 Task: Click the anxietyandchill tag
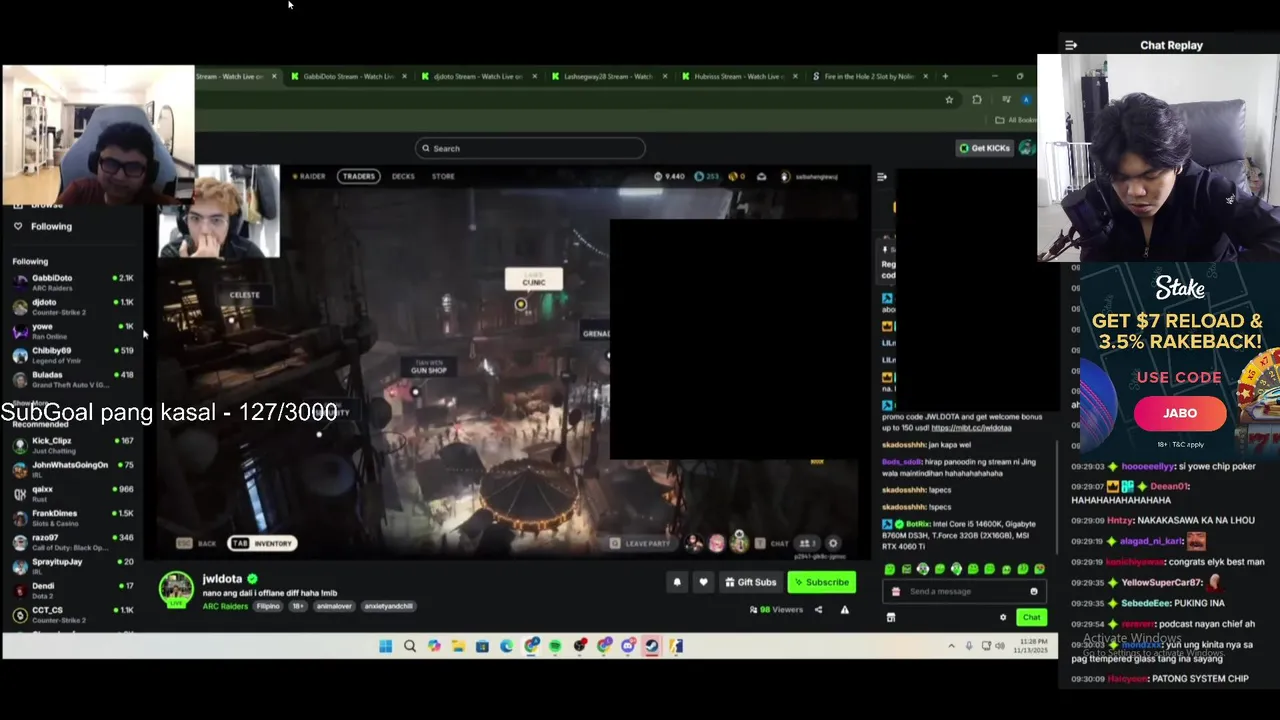[x=388, y=606]
